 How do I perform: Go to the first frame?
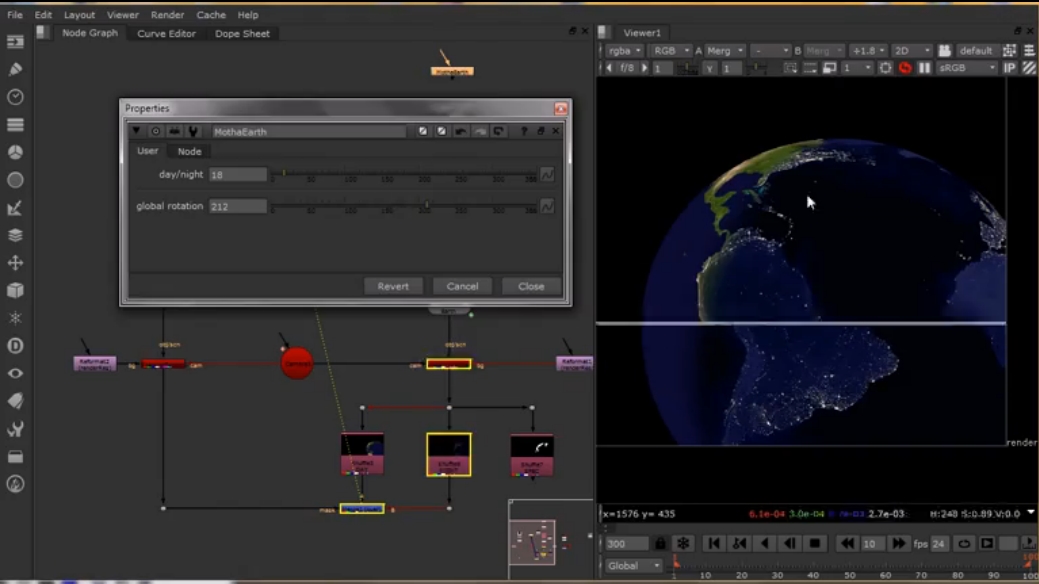(714, 544)
